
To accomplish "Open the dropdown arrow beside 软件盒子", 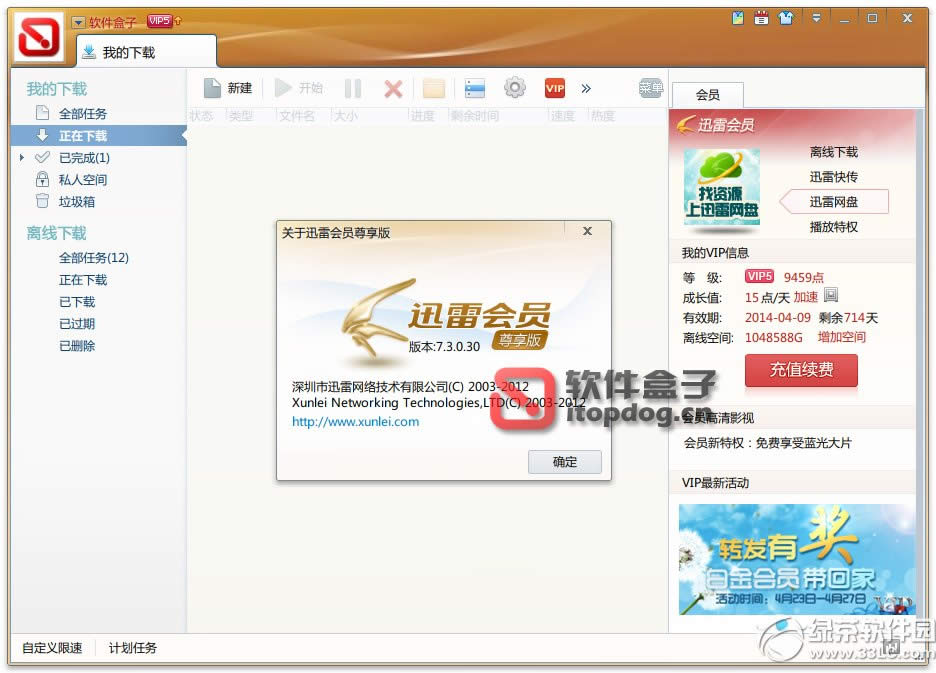I will pyautogui.click(x=78, y=23).
